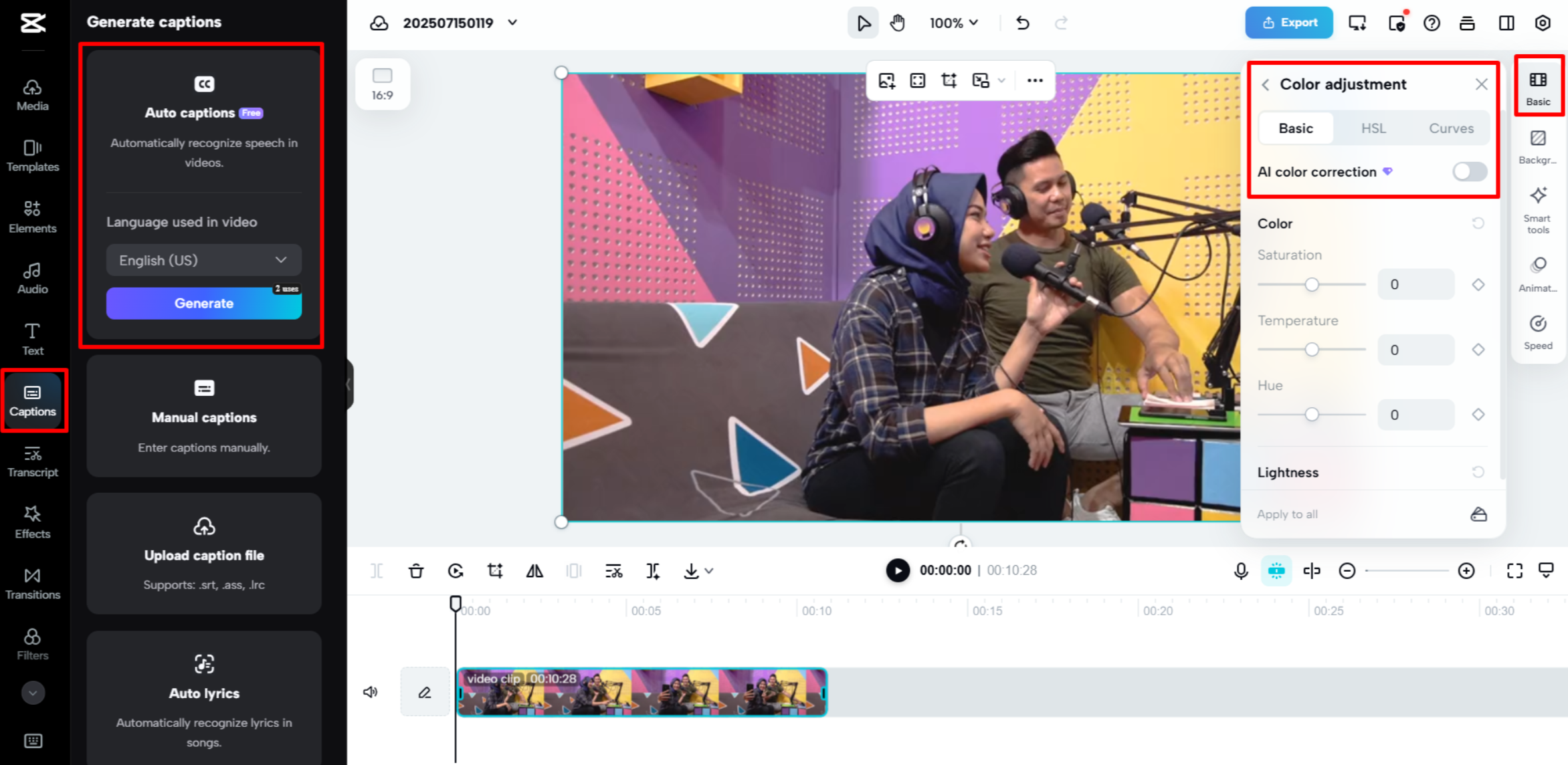Select the Effects panel
Screen dimensions: 1568x765
31,521
